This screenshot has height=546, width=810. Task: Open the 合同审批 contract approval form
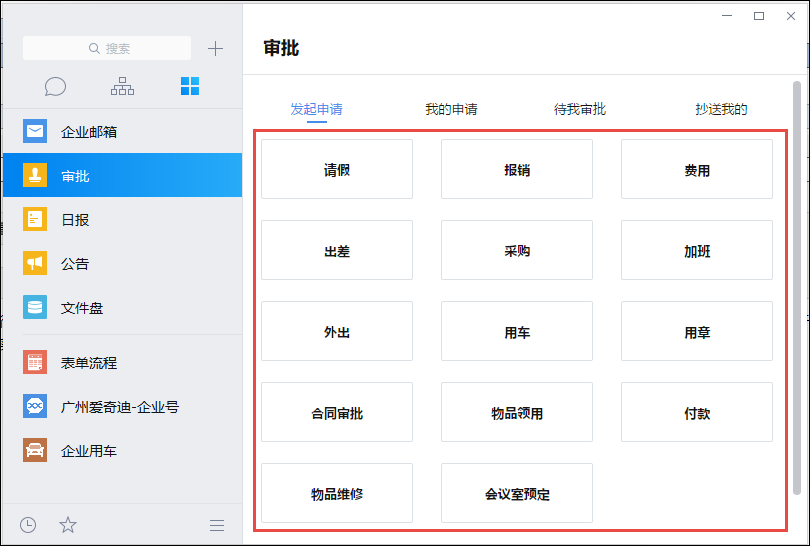337,412
